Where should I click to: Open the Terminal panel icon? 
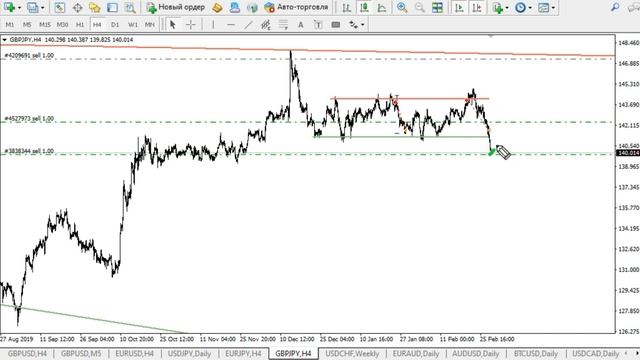coord(112,7)
